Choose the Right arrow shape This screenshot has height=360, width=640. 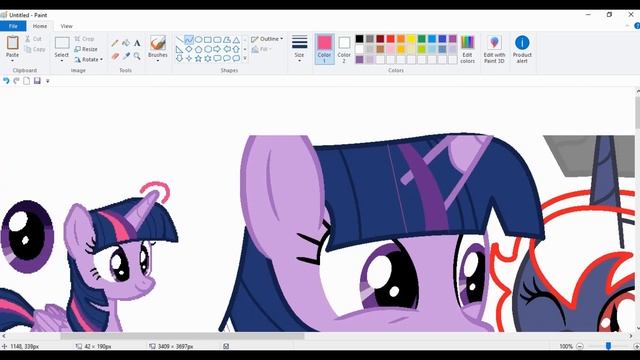(217, 49)
